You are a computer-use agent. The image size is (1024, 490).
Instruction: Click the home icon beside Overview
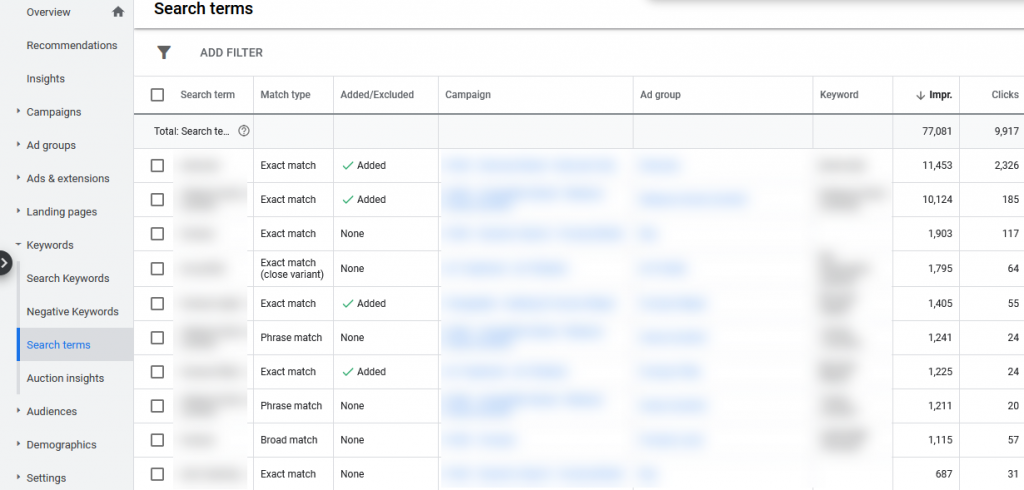[x=118, y=12]
